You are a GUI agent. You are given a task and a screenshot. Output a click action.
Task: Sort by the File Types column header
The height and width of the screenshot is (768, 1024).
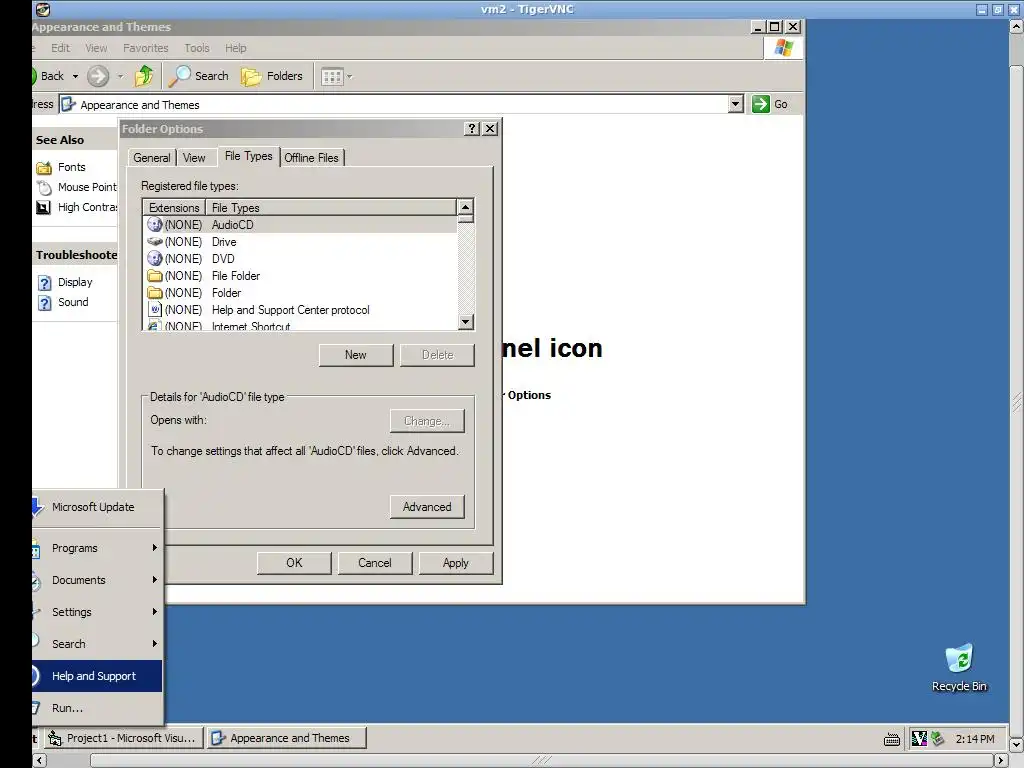click(x=331, y=208)
